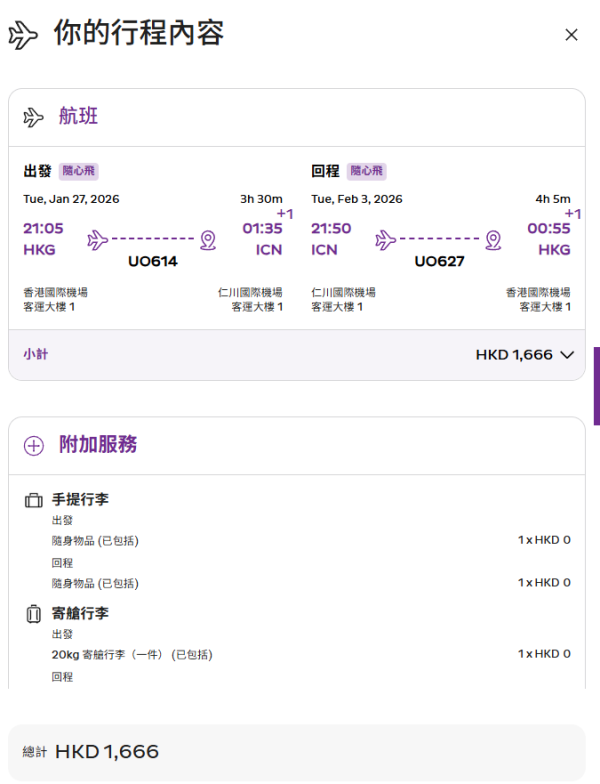
Task: Click location pin icon before 00:55 HKG
Action: point(494,240)
